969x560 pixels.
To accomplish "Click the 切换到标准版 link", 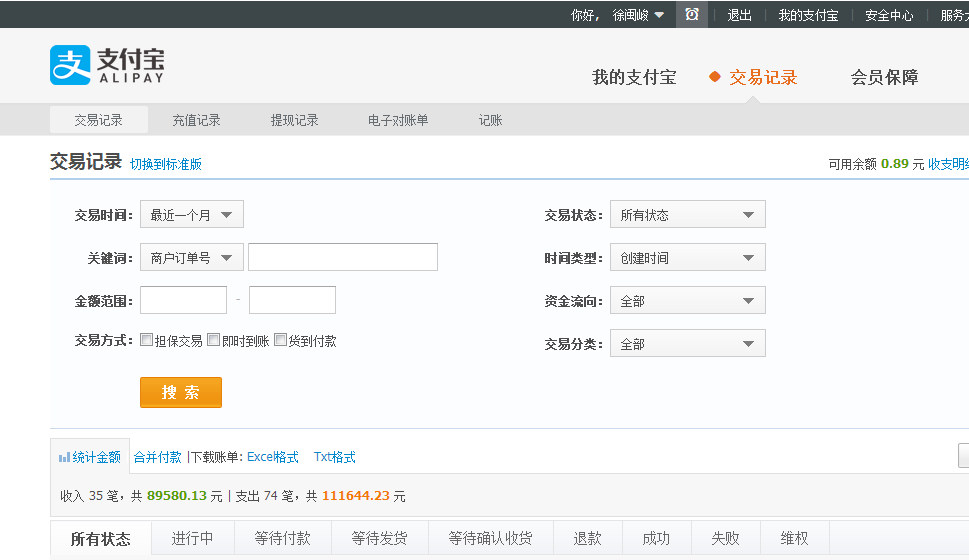I will point(166,164).
